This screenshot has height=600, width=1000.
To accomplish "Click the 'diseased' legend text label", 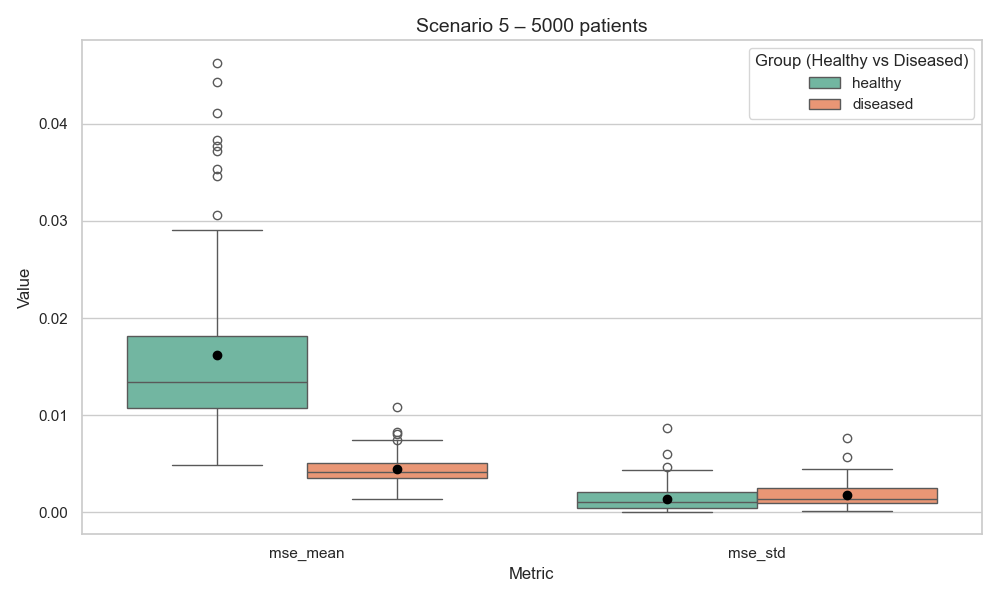I will coord(882,104).
